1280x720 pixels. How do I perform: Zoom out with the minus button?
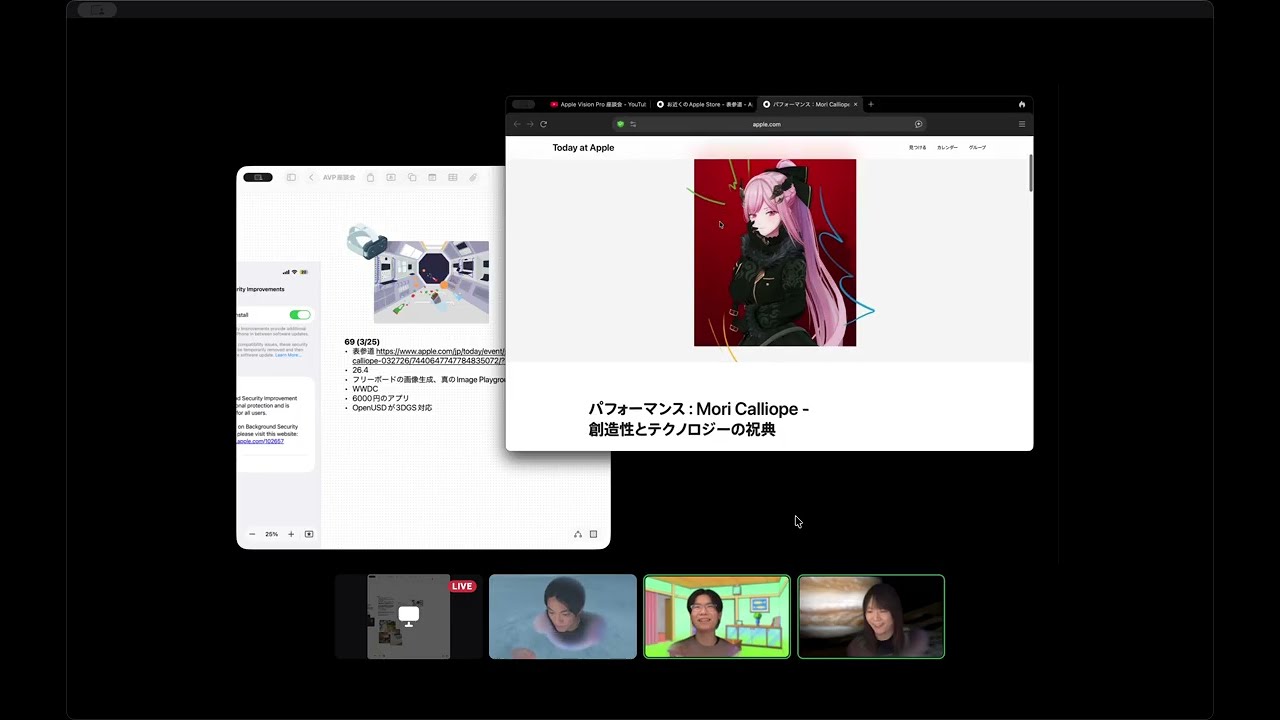[252, 534]
